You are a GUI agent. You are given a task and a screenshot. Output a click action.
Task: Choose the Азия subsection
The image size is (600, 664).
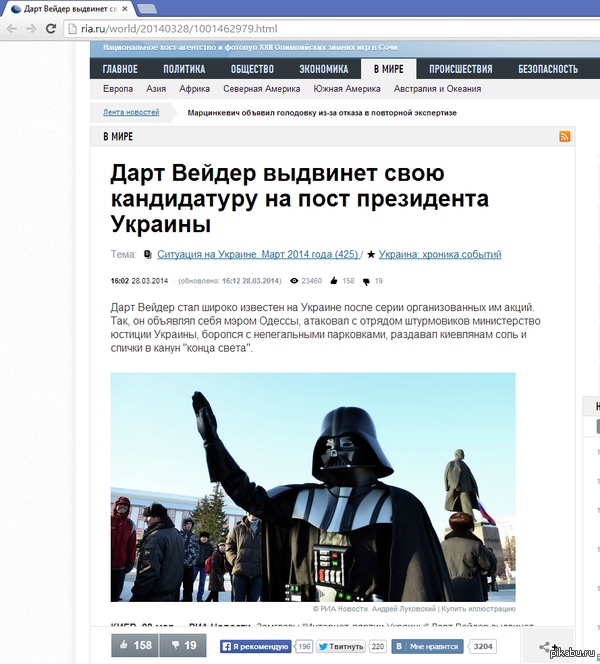[x=156, y=89]
